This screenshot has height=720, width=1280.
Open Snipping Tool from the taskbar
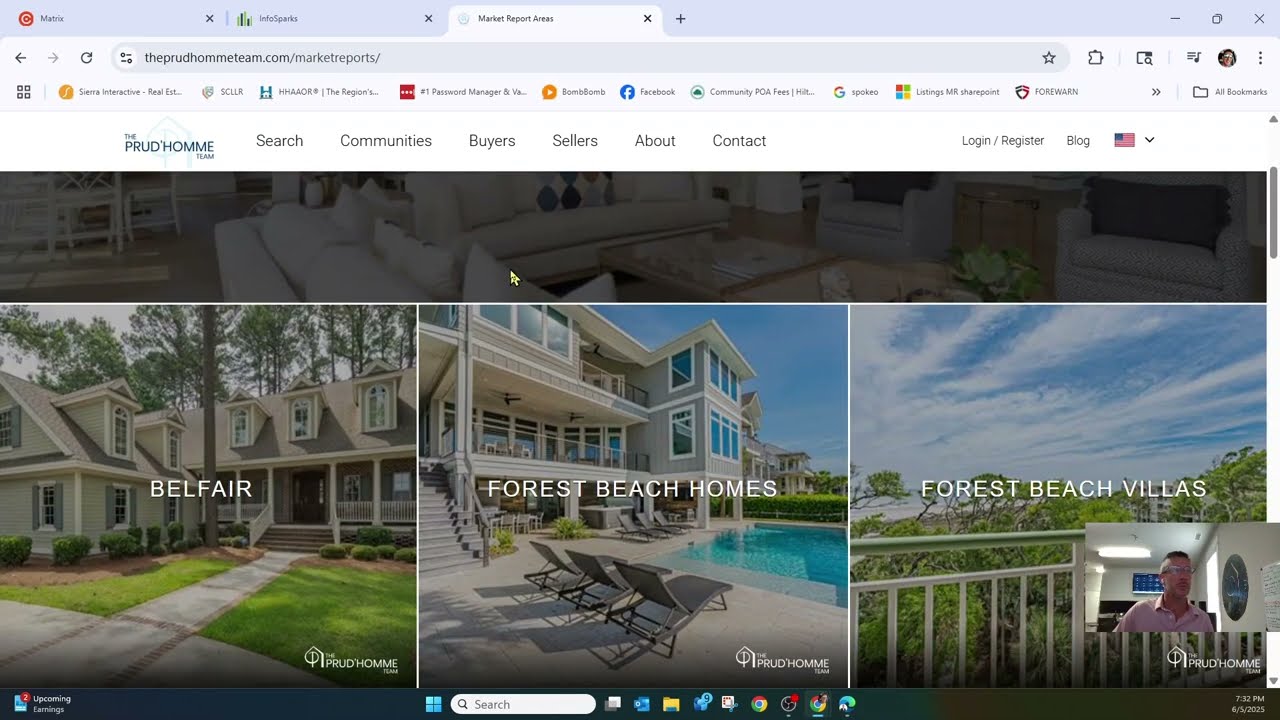[x=730, y=704]
